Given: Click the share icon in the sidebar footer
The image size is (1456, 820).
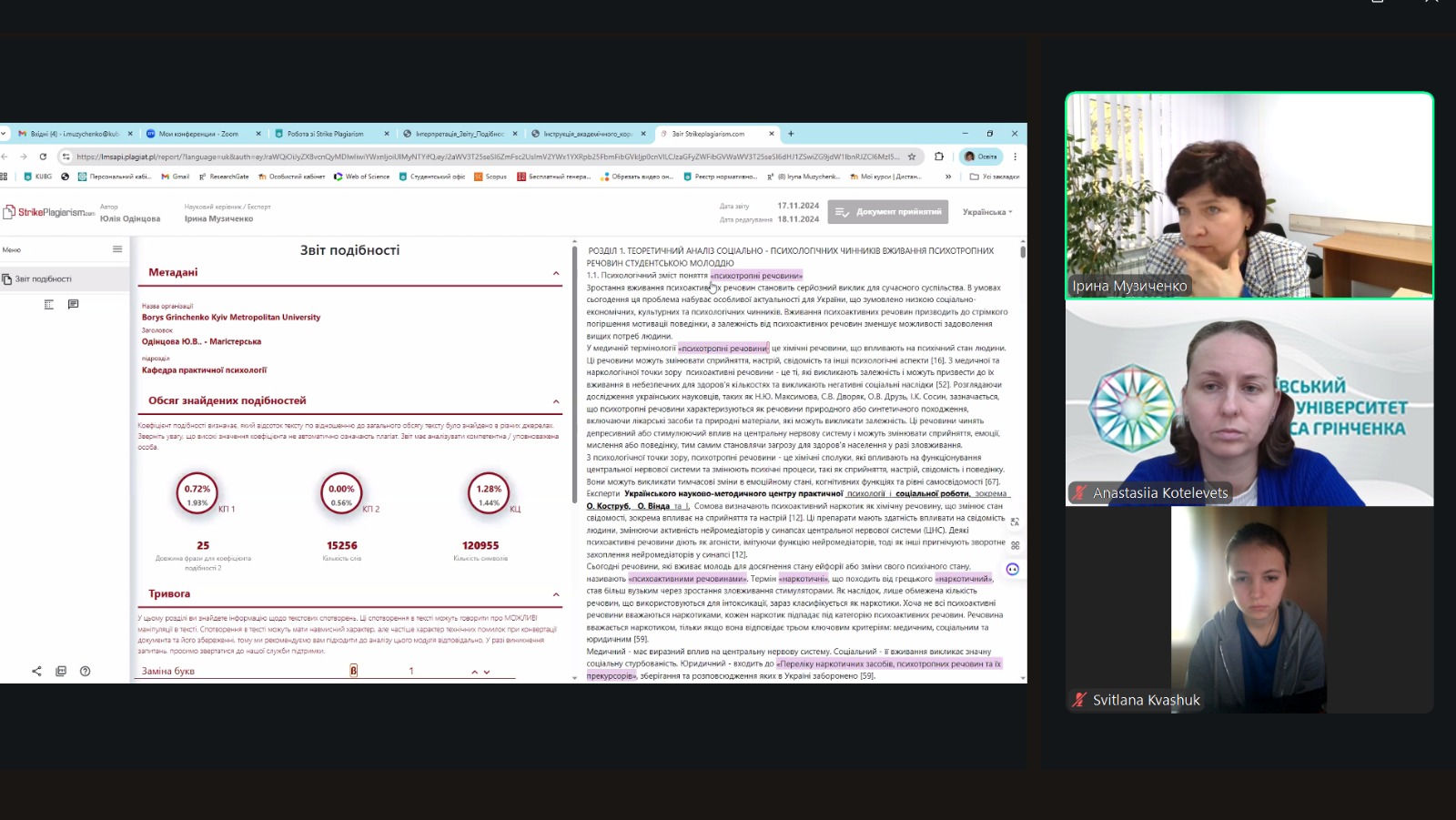Looking at the screenshot, I should [x=36, y=671].
